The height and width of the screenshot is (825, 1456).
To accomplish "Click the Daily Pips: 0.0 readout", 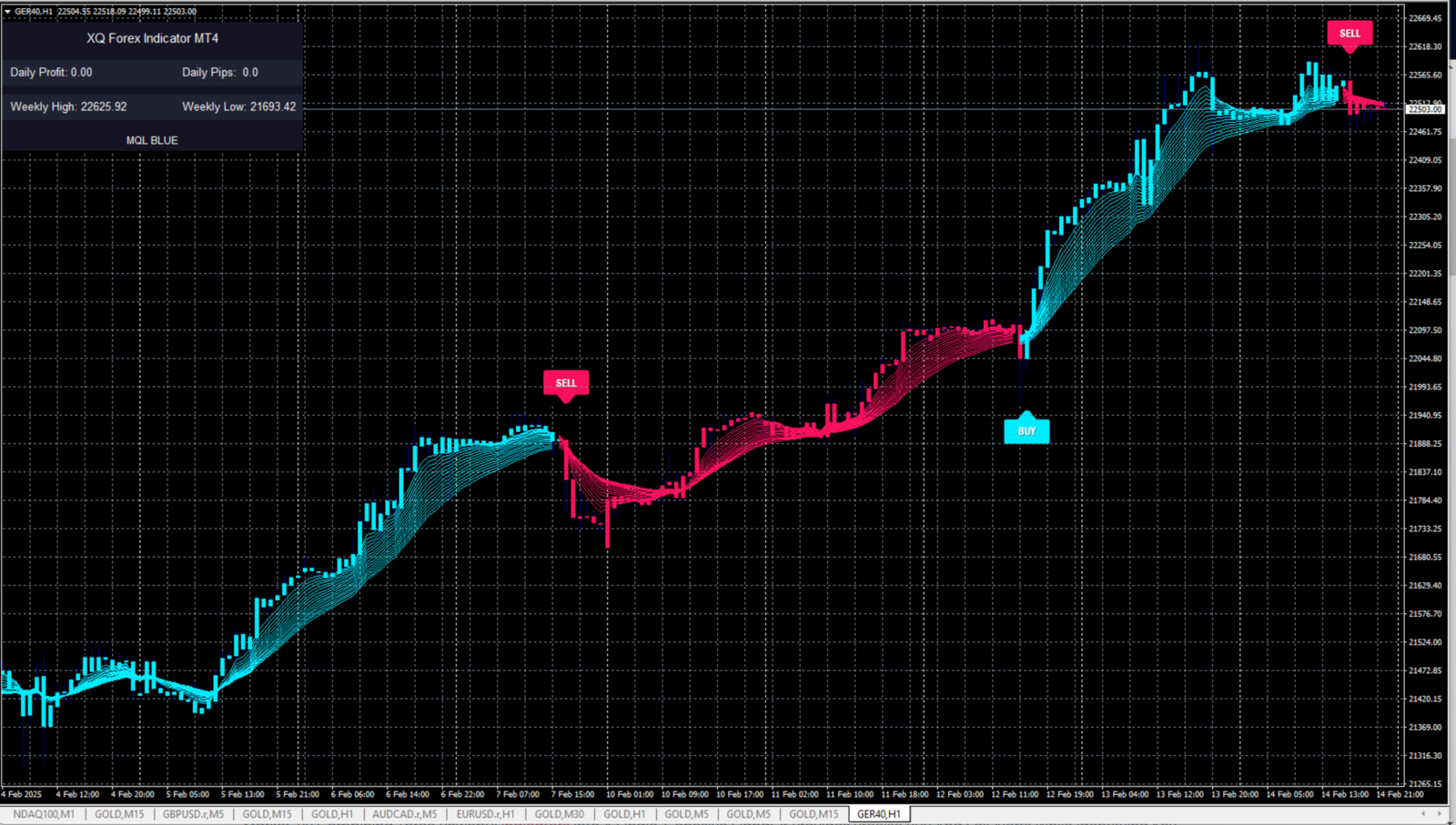I will coord(220,72).
